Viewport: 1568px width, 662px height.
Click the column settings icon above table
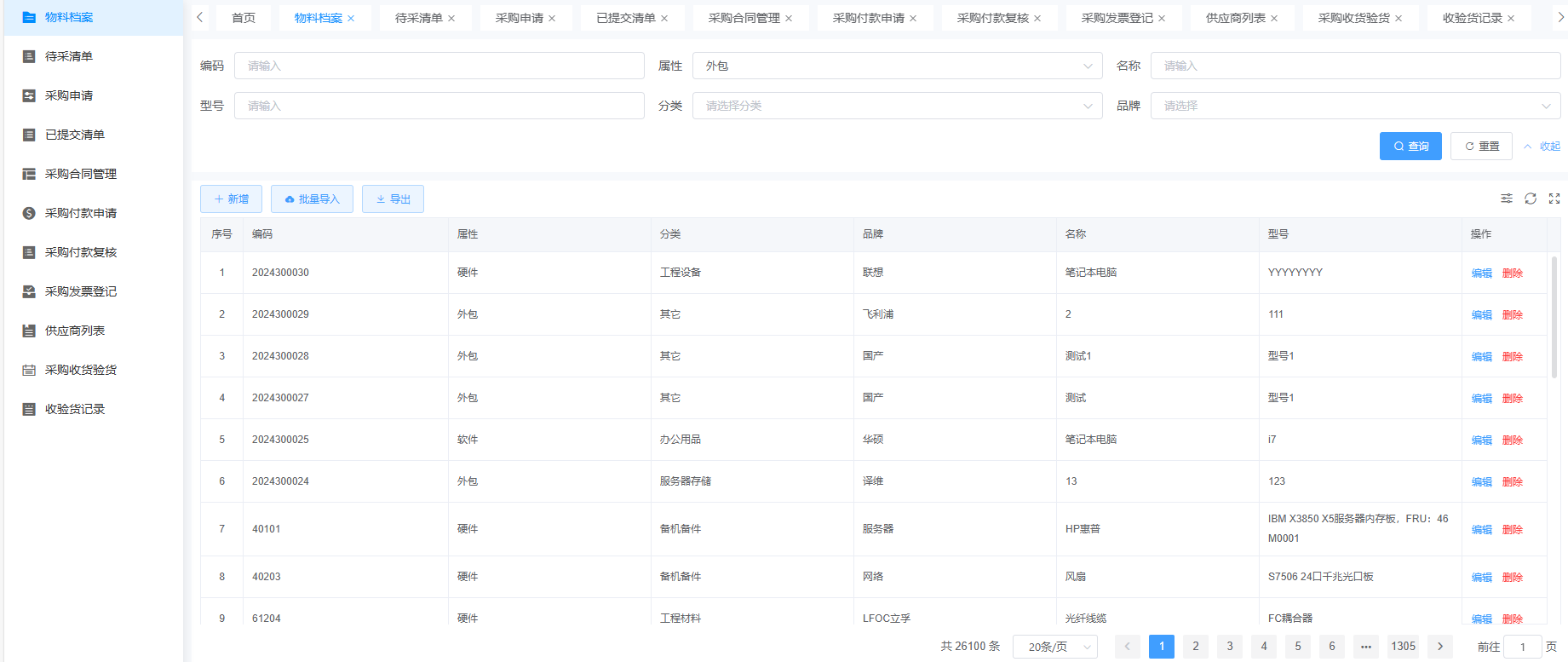(x=1506, y=199)
